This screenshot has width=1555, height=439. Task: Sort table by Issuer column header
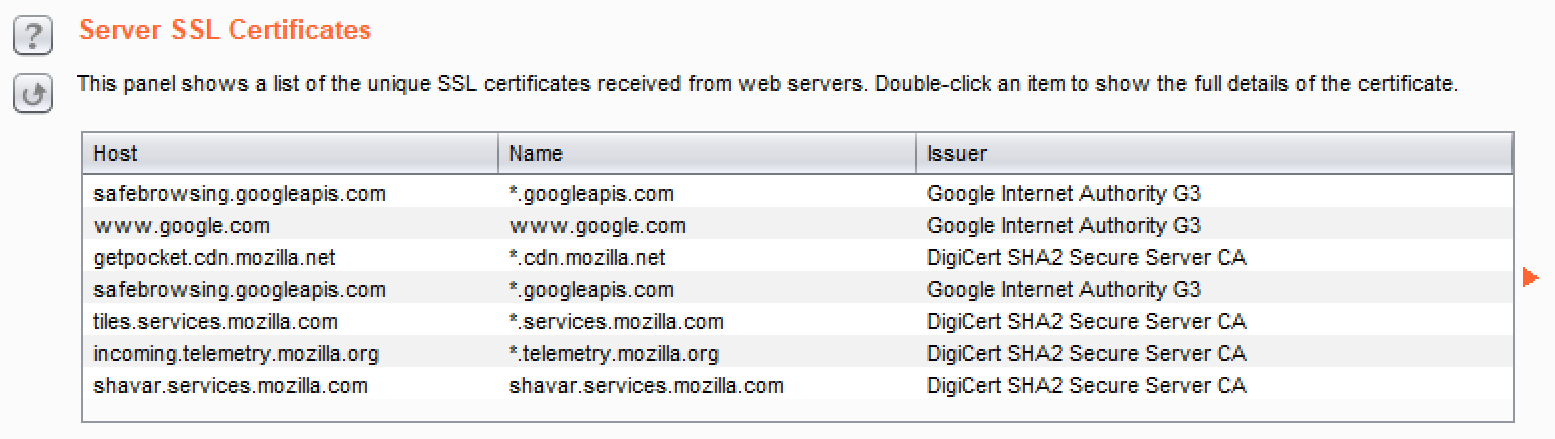[1213, 154]
